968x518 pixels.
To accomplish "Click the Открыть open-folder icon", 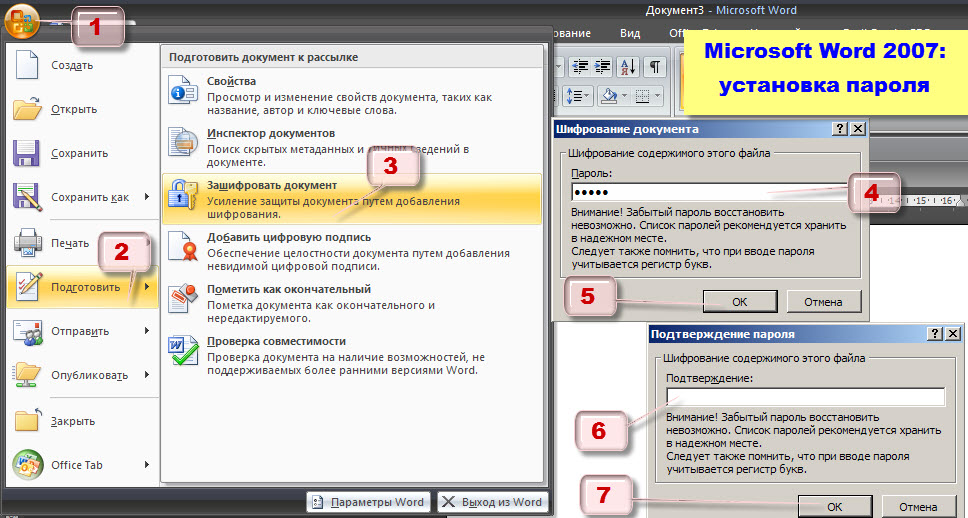I will click(27, 109).
